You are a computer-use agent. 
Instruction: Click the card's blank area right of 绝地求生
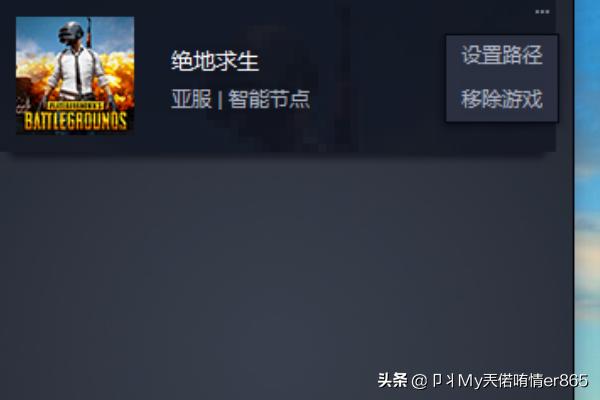point(352,61)
